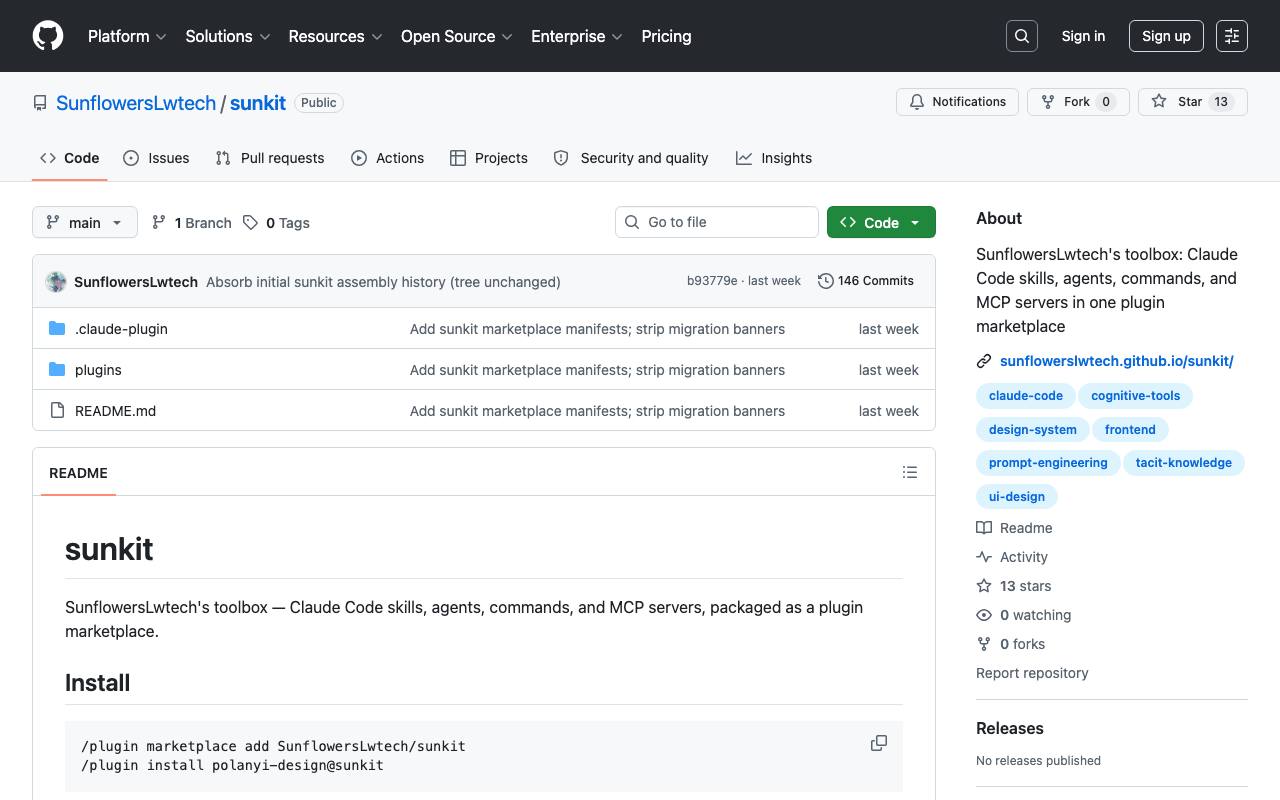This screenshot has height=800, width=1280.
Task: Open the Releases heading link
Action: 1010,728
